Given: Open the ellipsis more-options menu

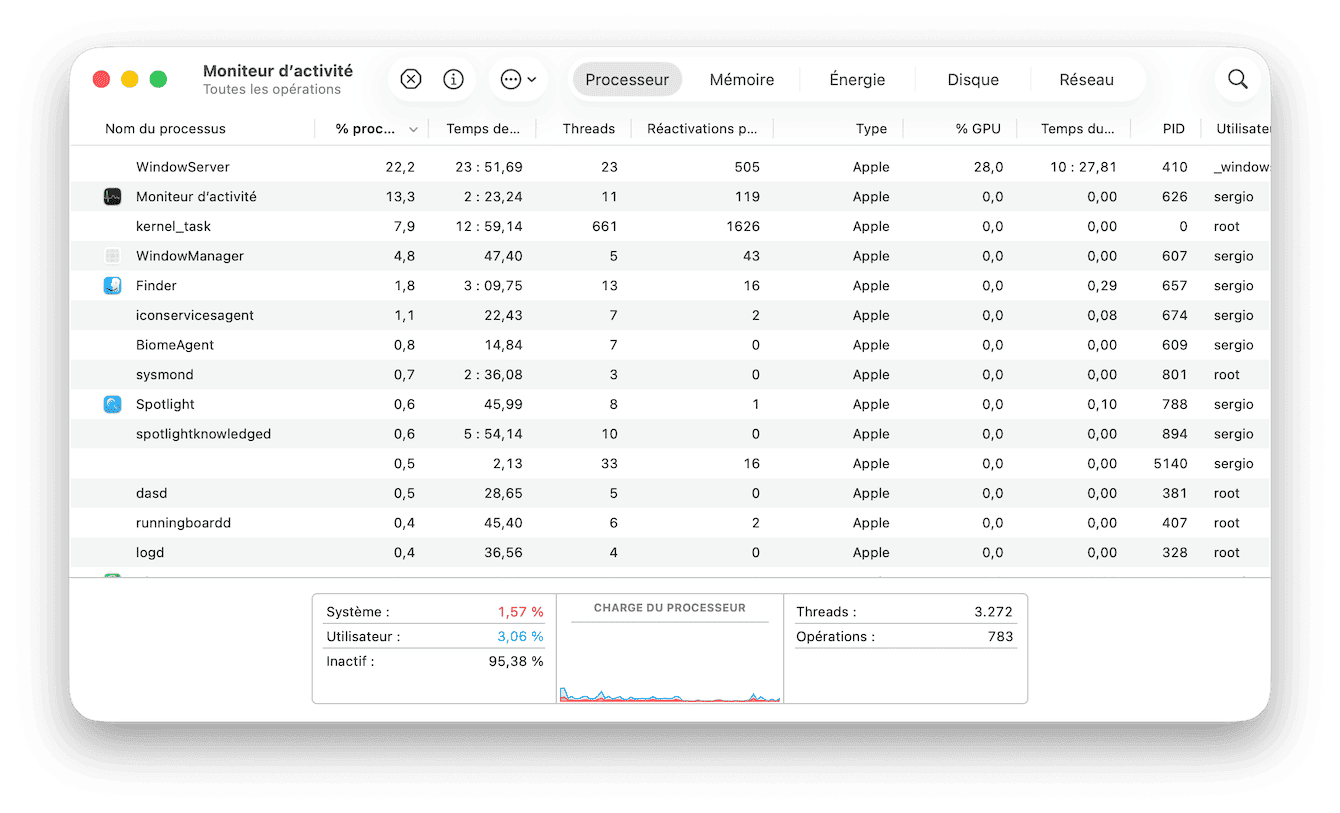Looking at the screenshot, I should click(x=517, y=80).
